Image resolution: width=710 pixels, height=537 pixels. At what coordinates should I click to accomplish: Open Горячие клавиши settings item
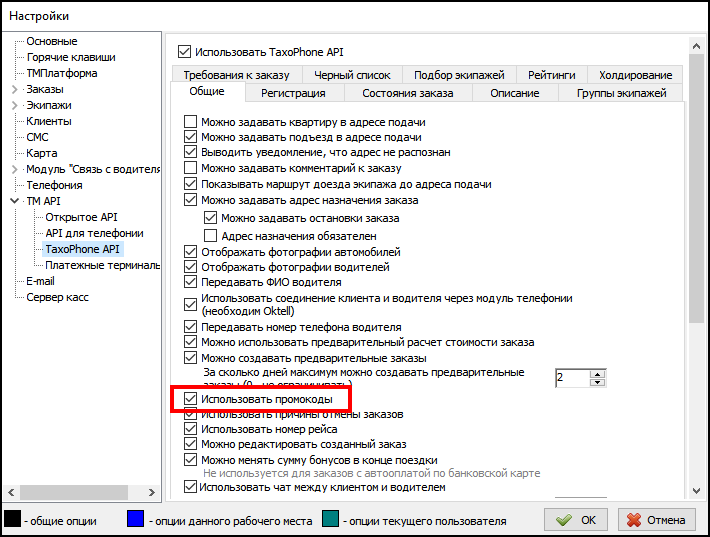(71, 57)
